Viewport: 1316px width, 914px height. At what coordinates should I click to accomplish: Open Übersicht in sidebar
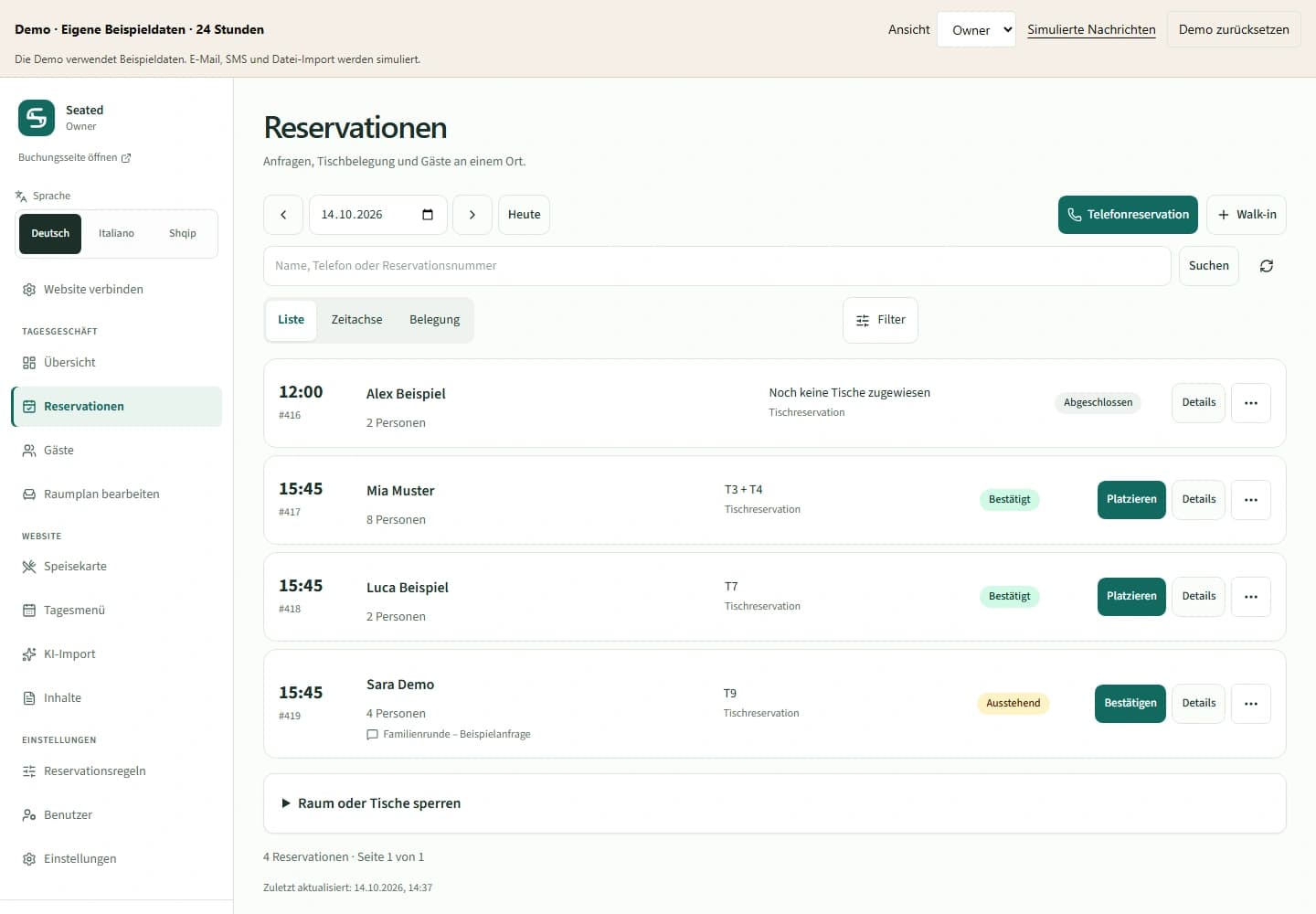[x=116, y=363]
